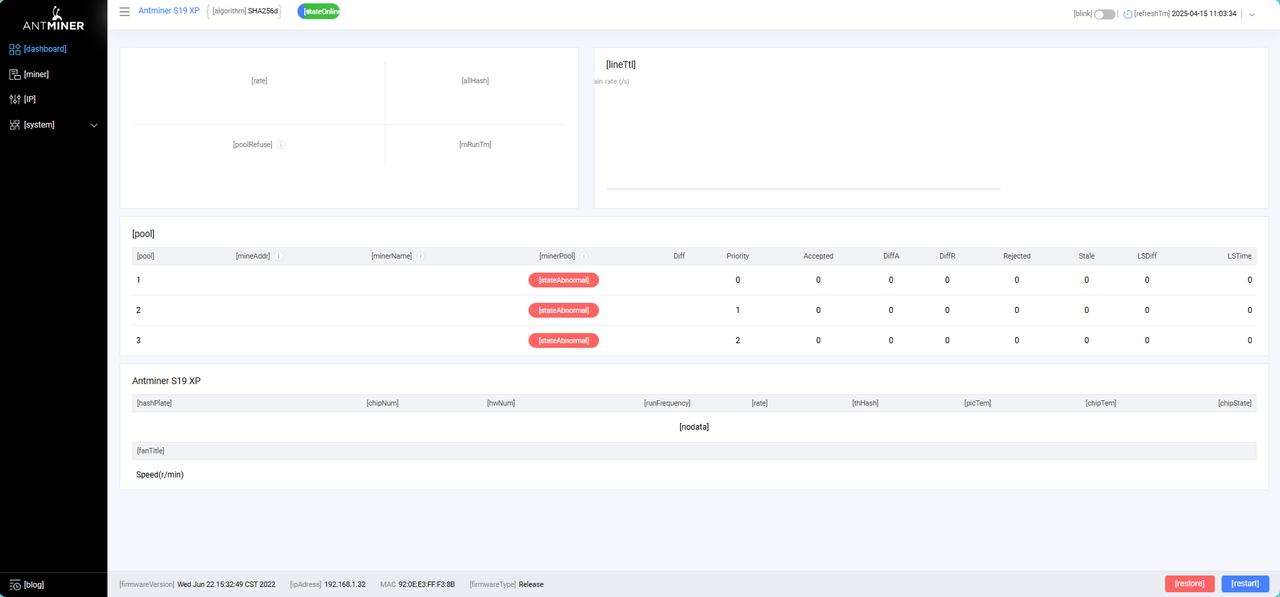Click the system icon in sidebar

(x=14, y=125)
